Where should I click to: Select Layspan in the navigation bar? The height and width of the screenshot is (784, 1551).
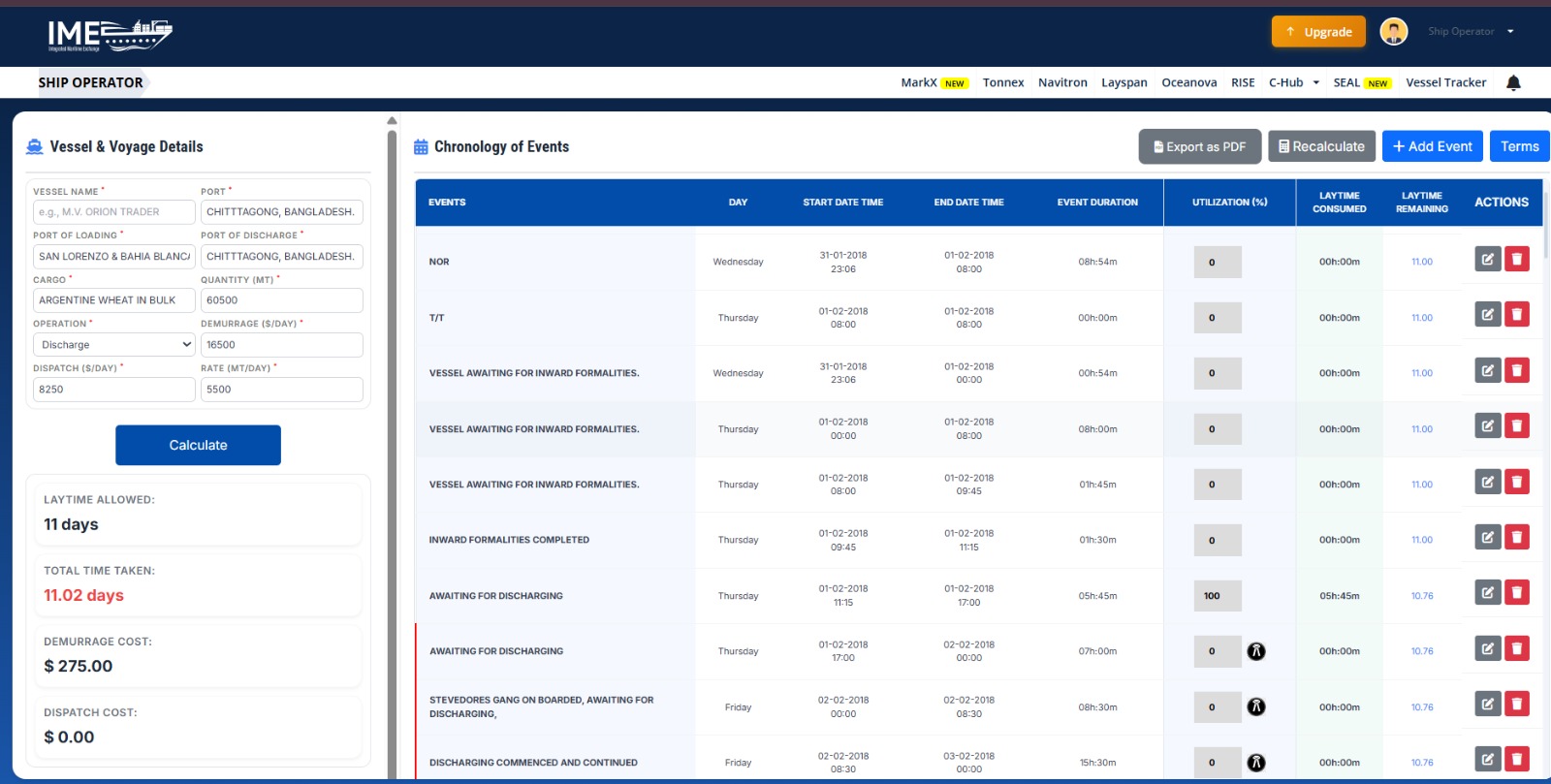click(1124, 83)
